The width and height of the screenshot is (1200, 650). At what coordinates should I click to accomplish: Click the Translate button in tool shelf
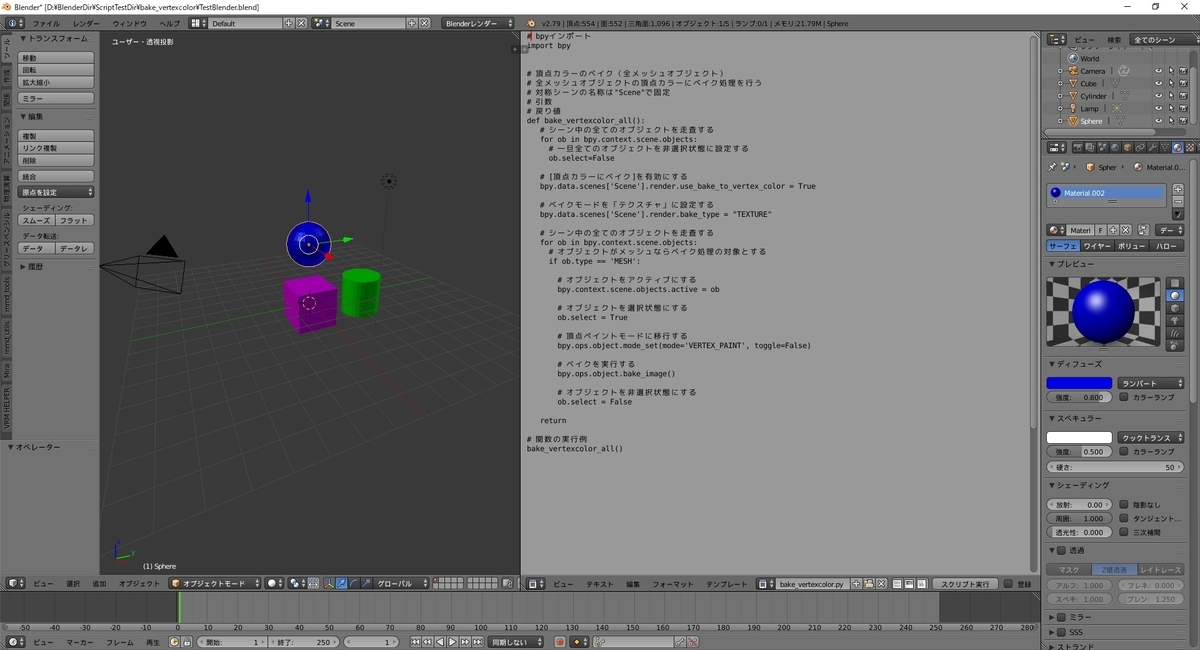click(x=57, y=58)
